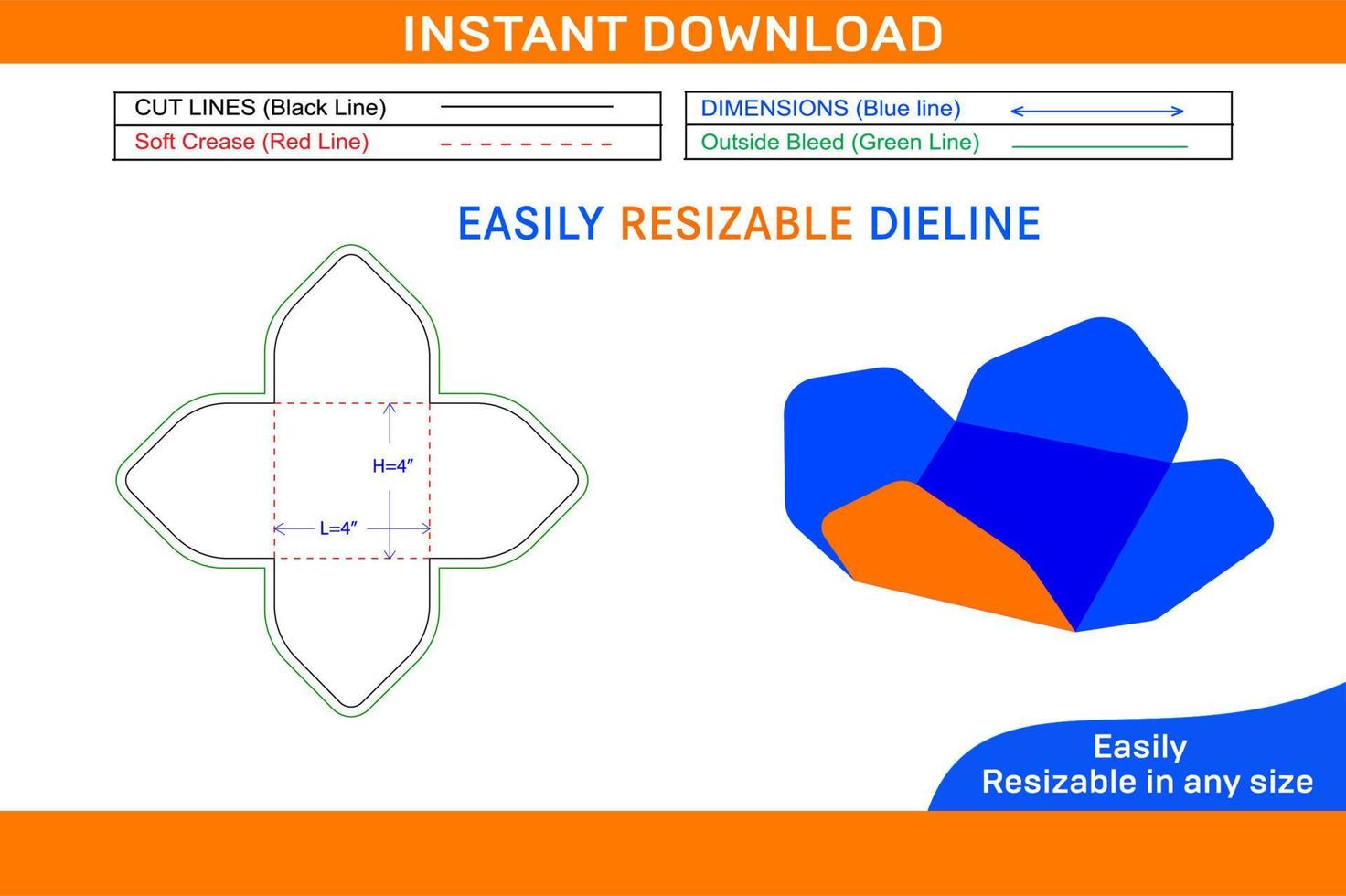
Task: Click the right flap of the dieline
Action: click(x=505, y=480)
